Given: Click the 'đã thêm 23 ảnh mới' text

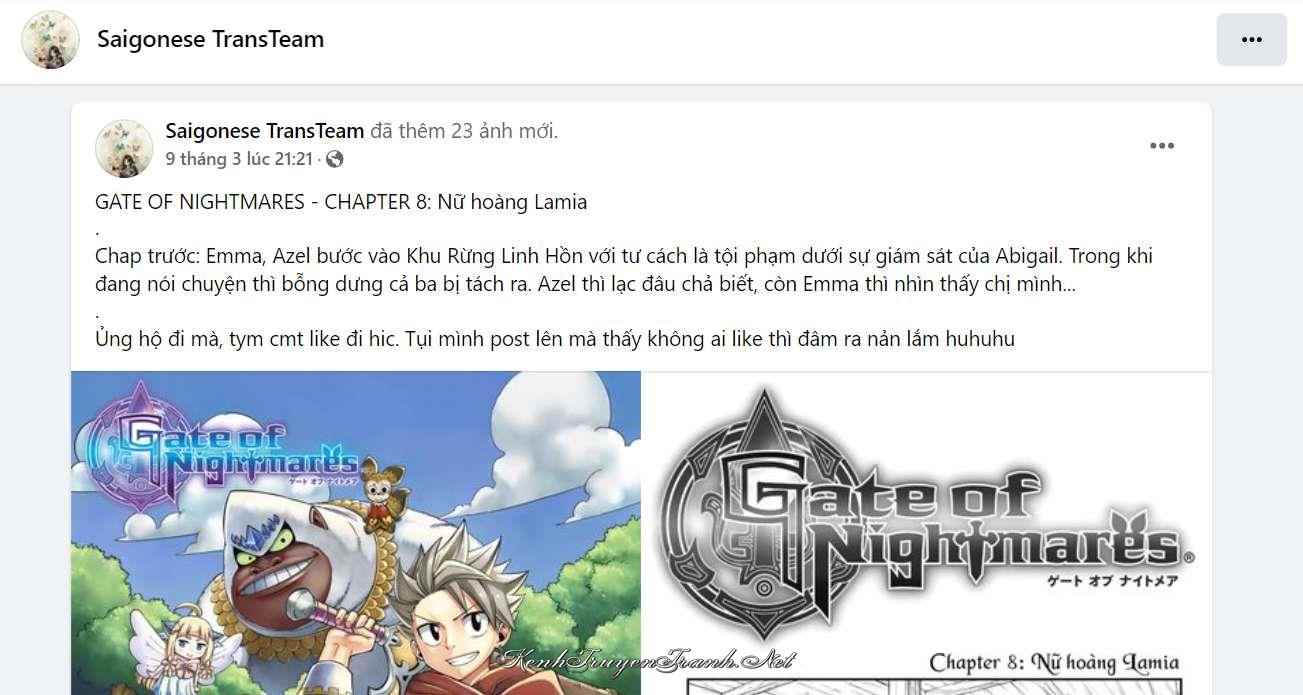Looking at the screenshot, I should pyautogui.click(x=464, y=131).
